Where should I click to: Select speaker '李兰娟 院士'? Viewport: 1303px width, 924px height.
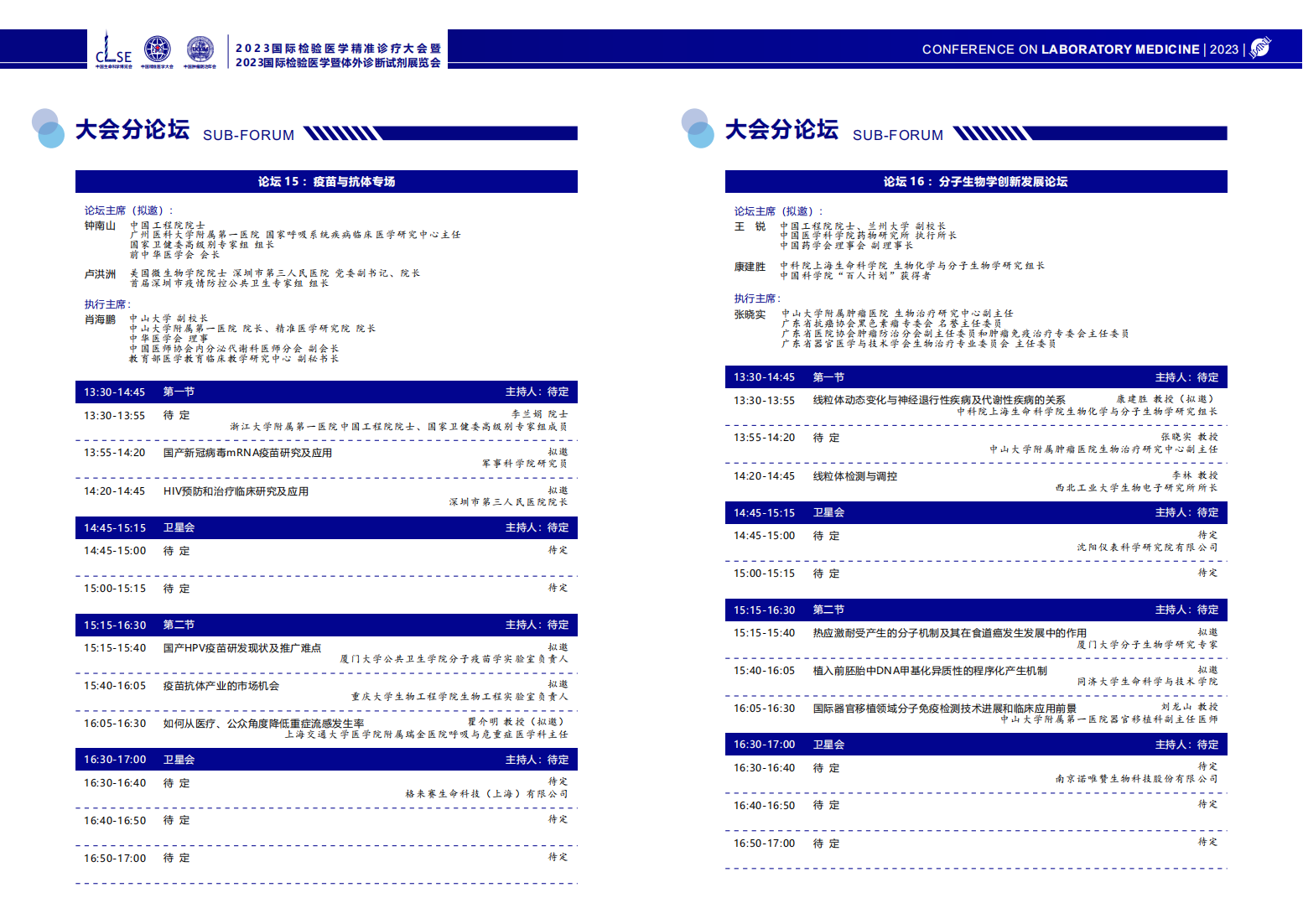[x=540, y=414]
